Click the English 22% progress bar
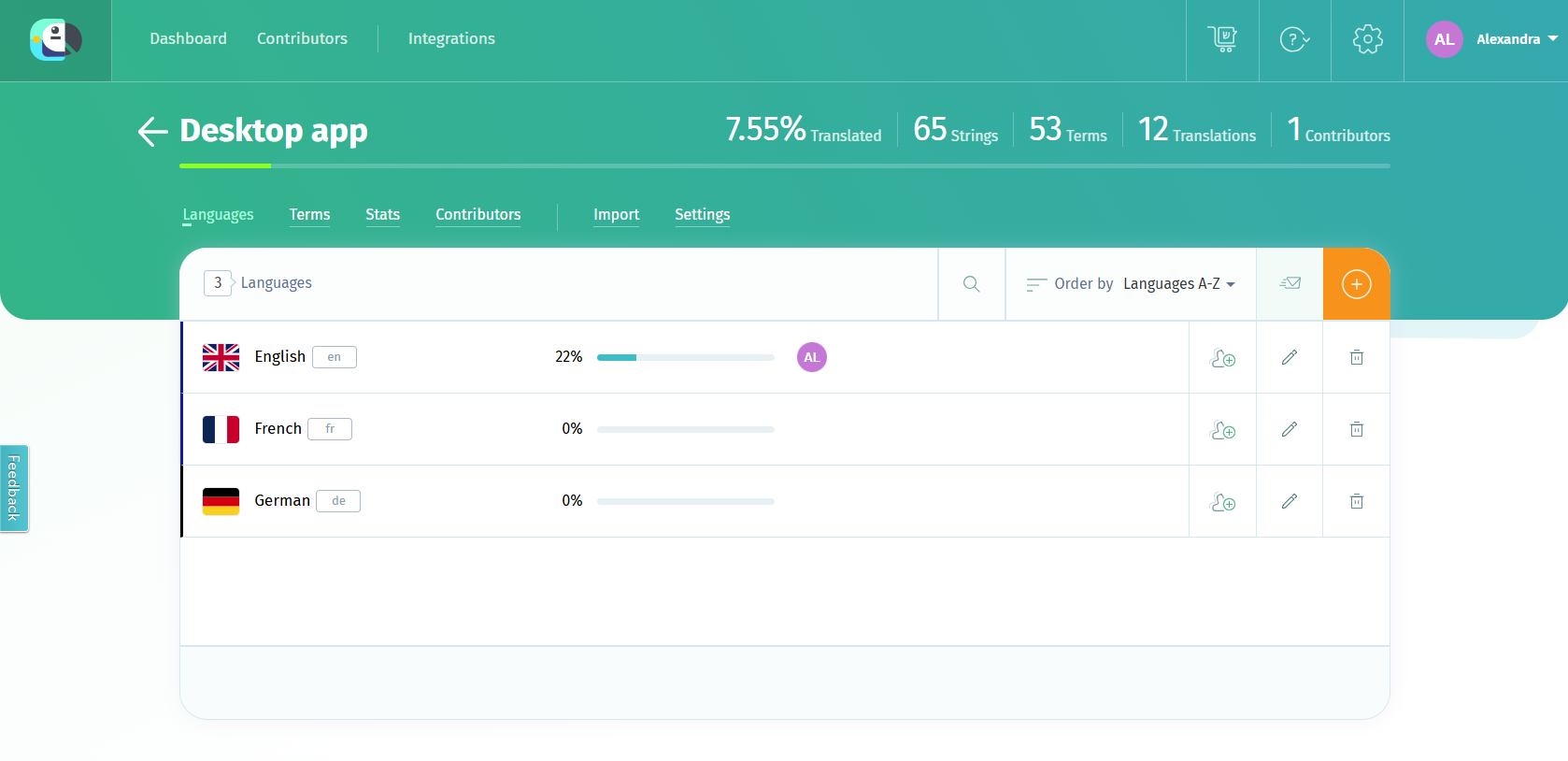1568x761 pixels. (x=685, y=358)
